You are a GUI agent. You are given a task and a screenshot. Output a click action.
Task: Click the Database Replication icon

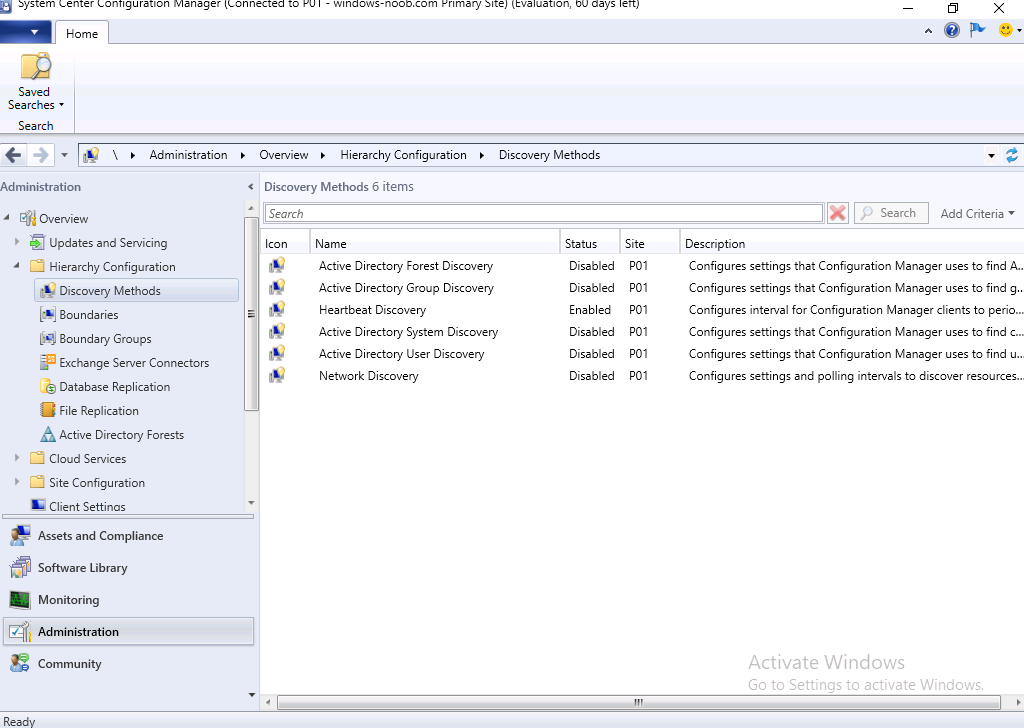pos(48,387)
